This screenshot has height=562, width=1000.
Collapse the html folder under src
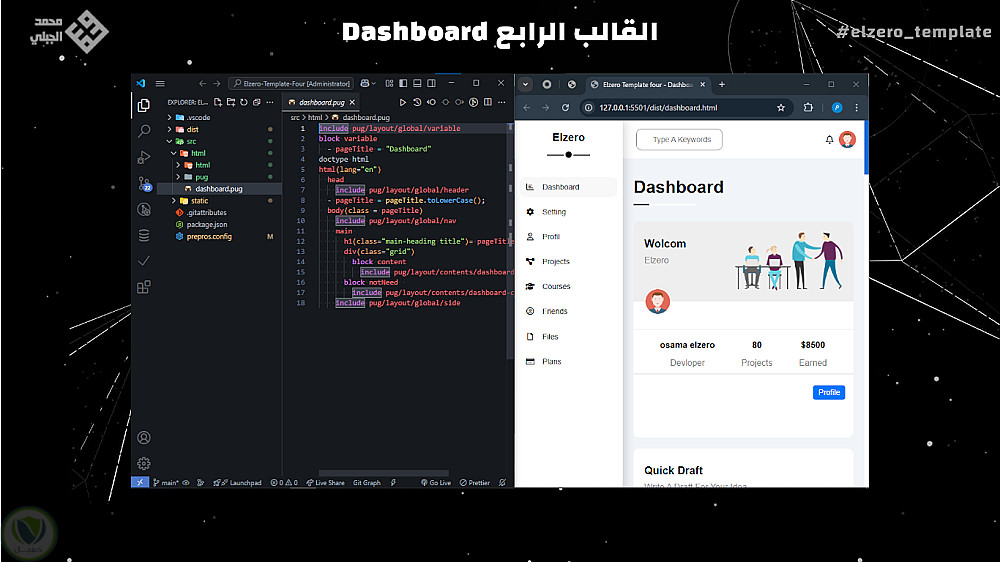coord(219,153)
